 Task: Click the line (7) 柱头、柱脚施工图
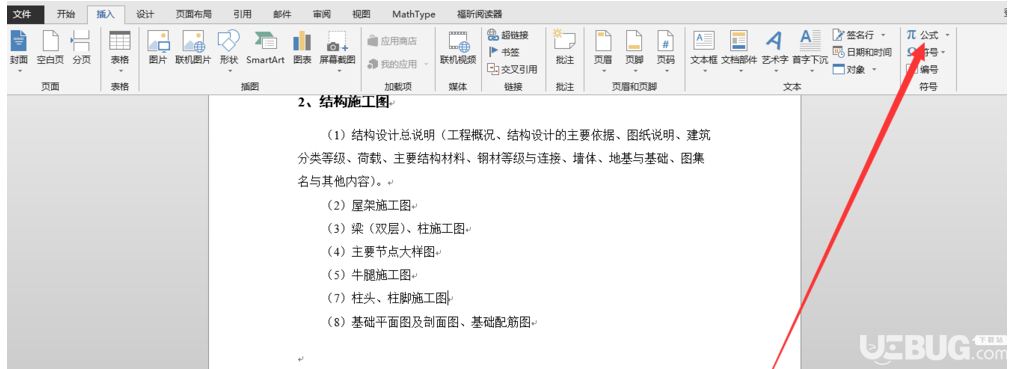point(387,298)
